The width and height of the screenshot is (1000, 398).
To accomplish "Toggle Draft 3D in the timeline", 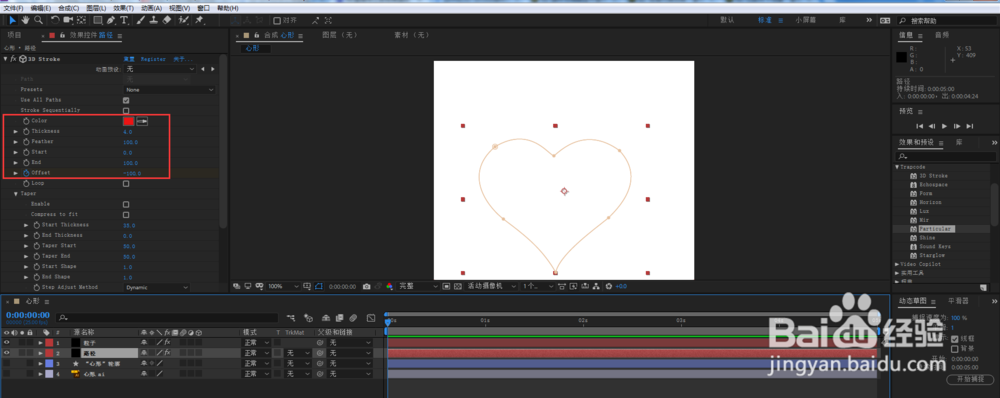I will pos(309,318).
